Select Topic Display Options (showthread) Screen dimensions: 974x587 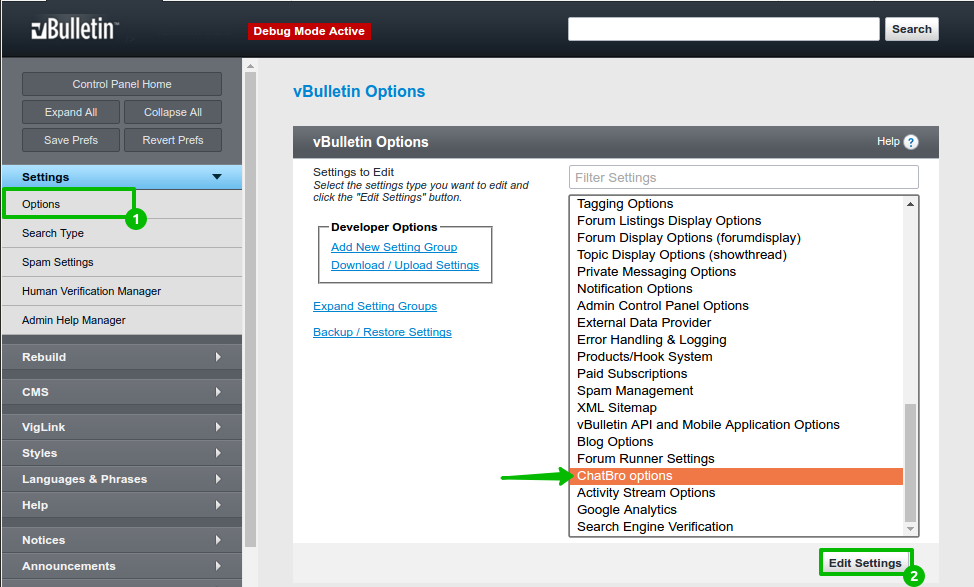(737, 255)
